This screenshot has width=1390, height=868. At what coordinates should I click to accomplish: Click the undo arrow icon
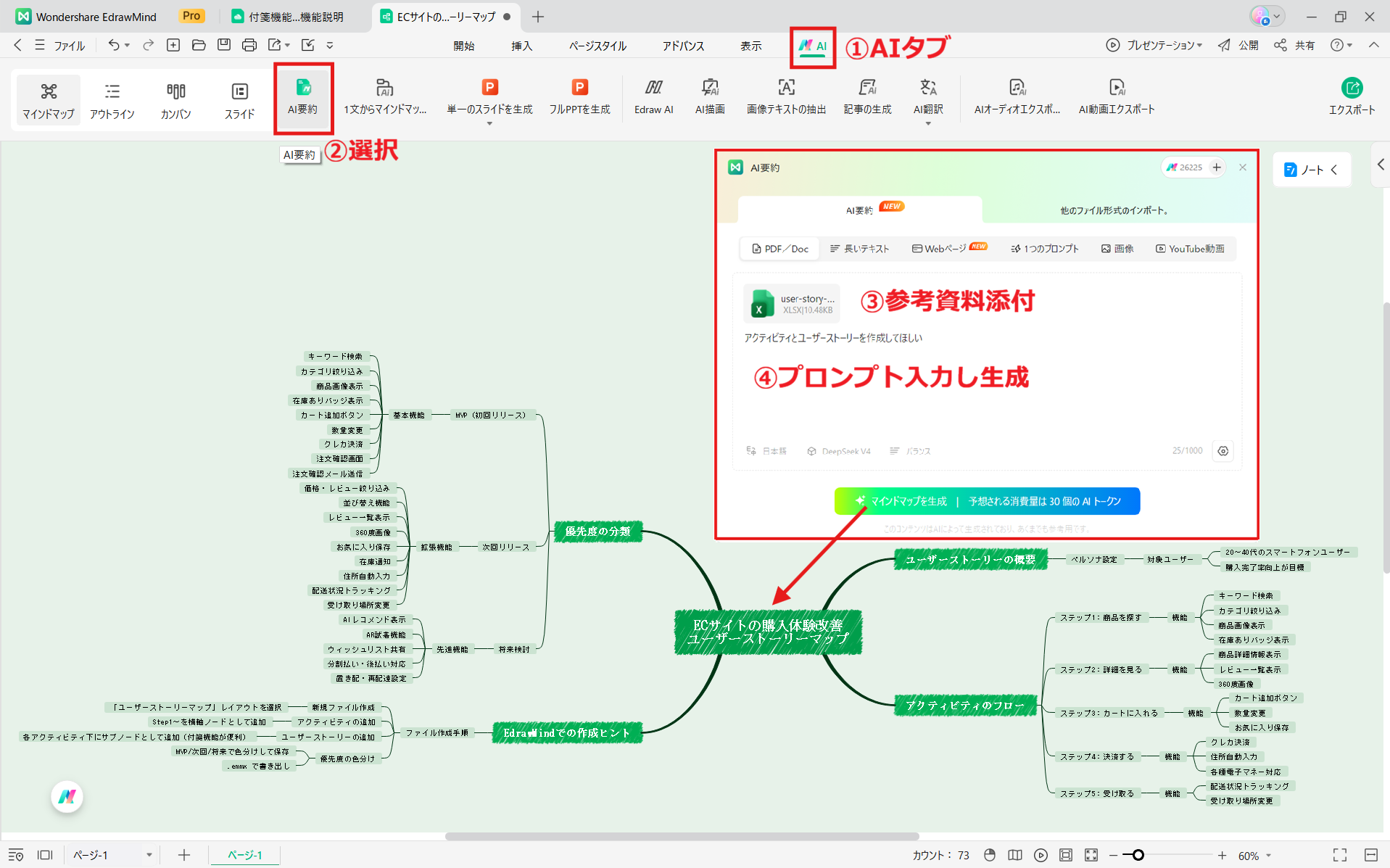click(114, 45)
